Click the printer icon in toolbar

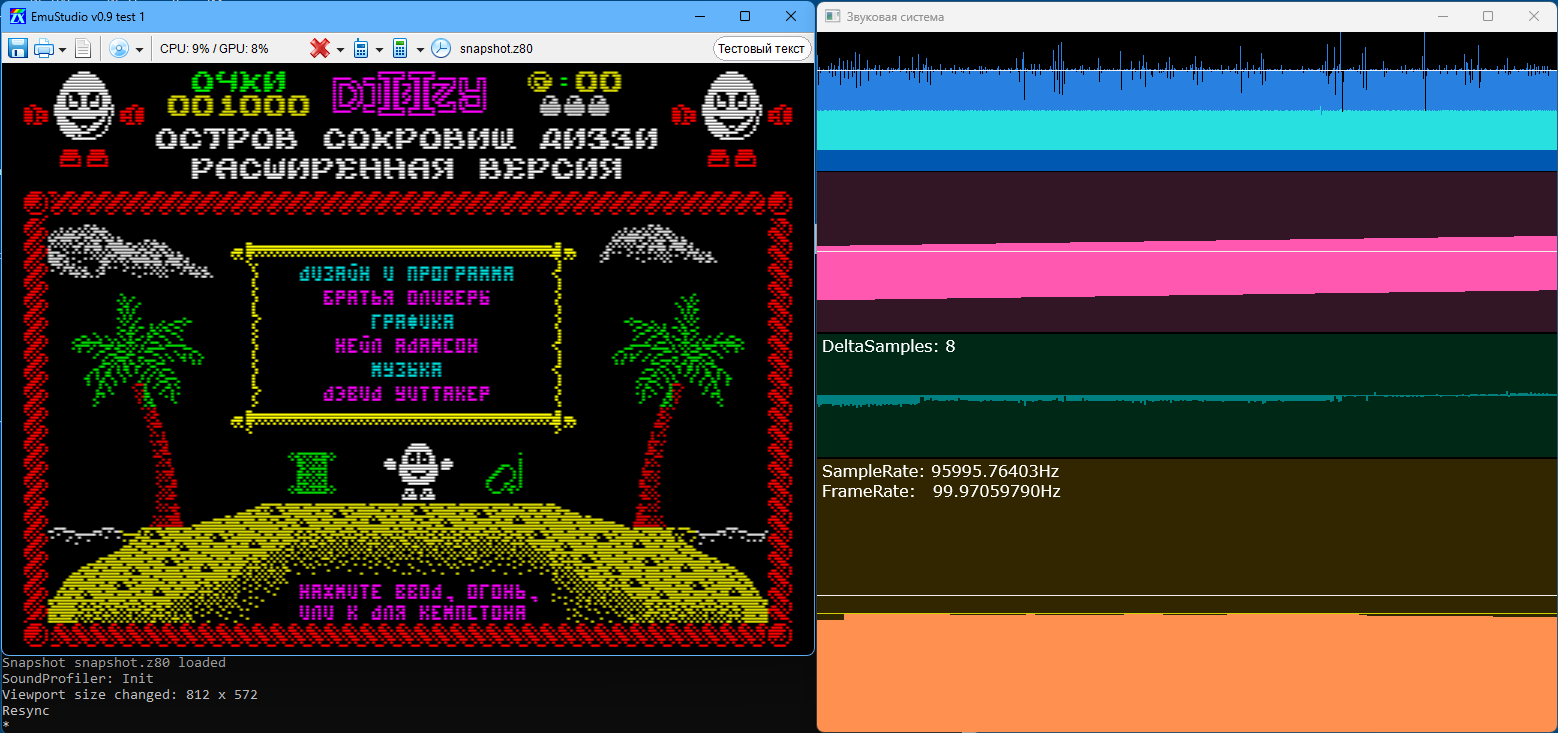point(44,48)
